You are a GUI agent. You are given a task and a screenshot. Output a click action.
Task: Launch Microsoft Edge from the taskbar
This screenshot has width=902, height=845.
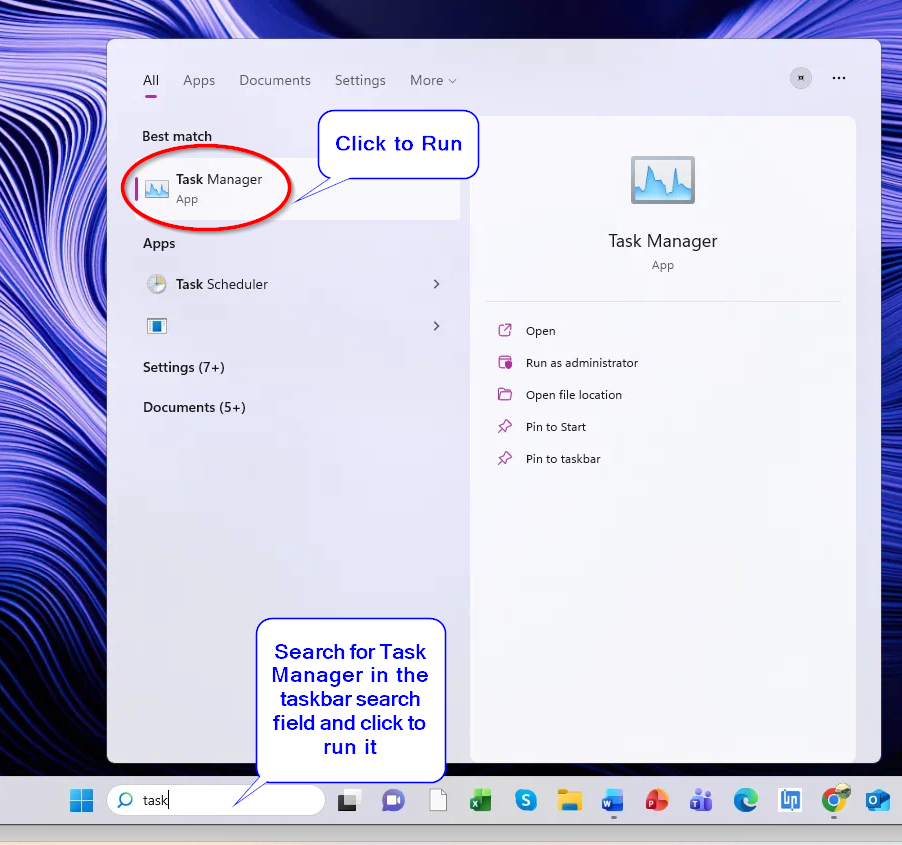[746, 800]
